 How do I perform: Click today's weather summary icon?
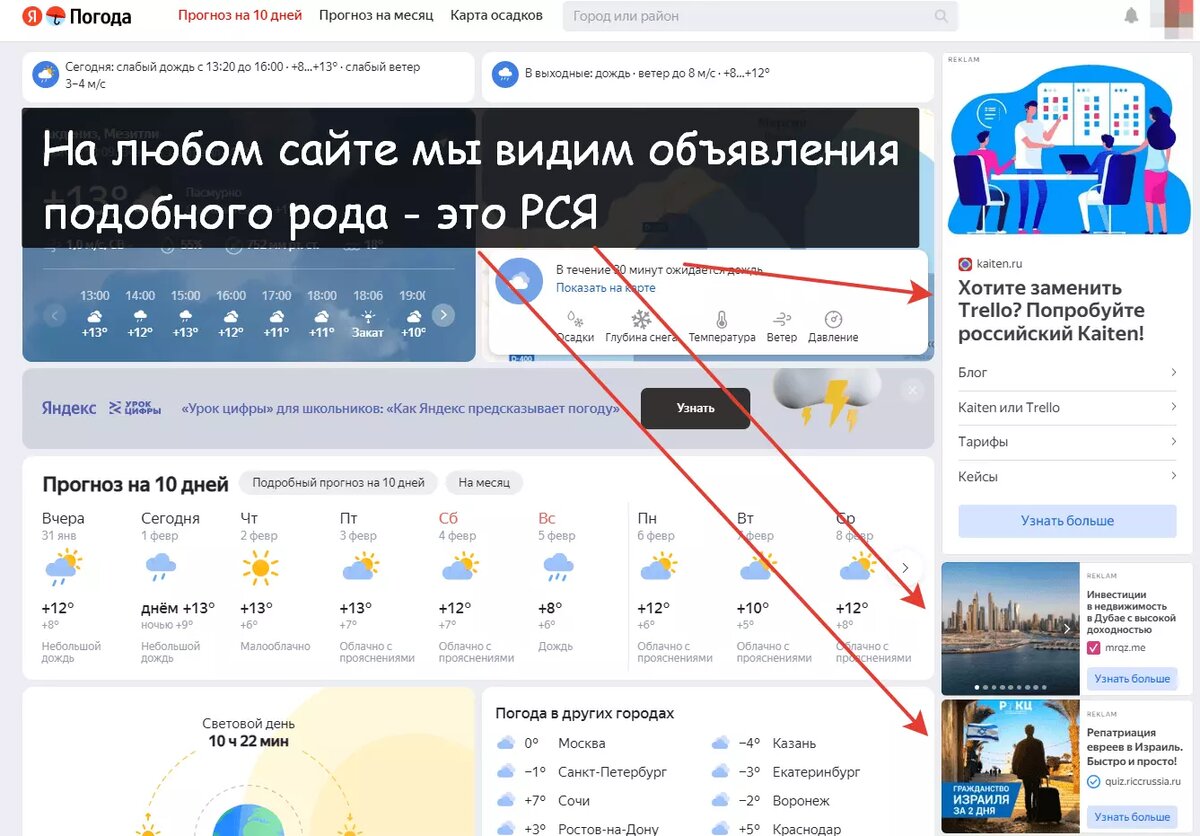[46, 75]
